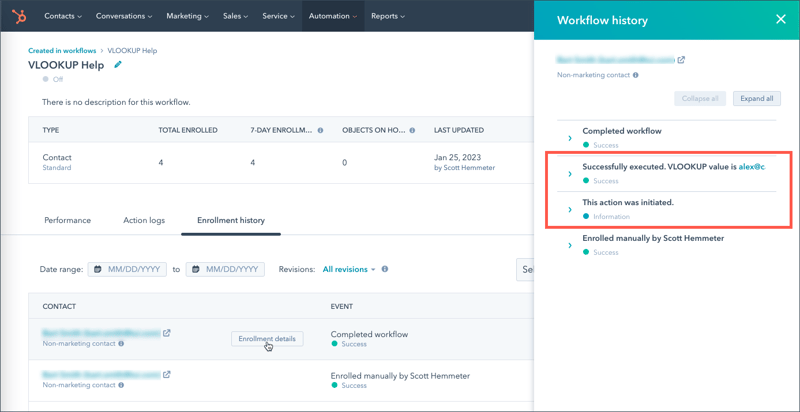Screen dimensions: 800x412
Task: Show info icon for second row Non-marketing contact
Action: [x=121, y=385]
